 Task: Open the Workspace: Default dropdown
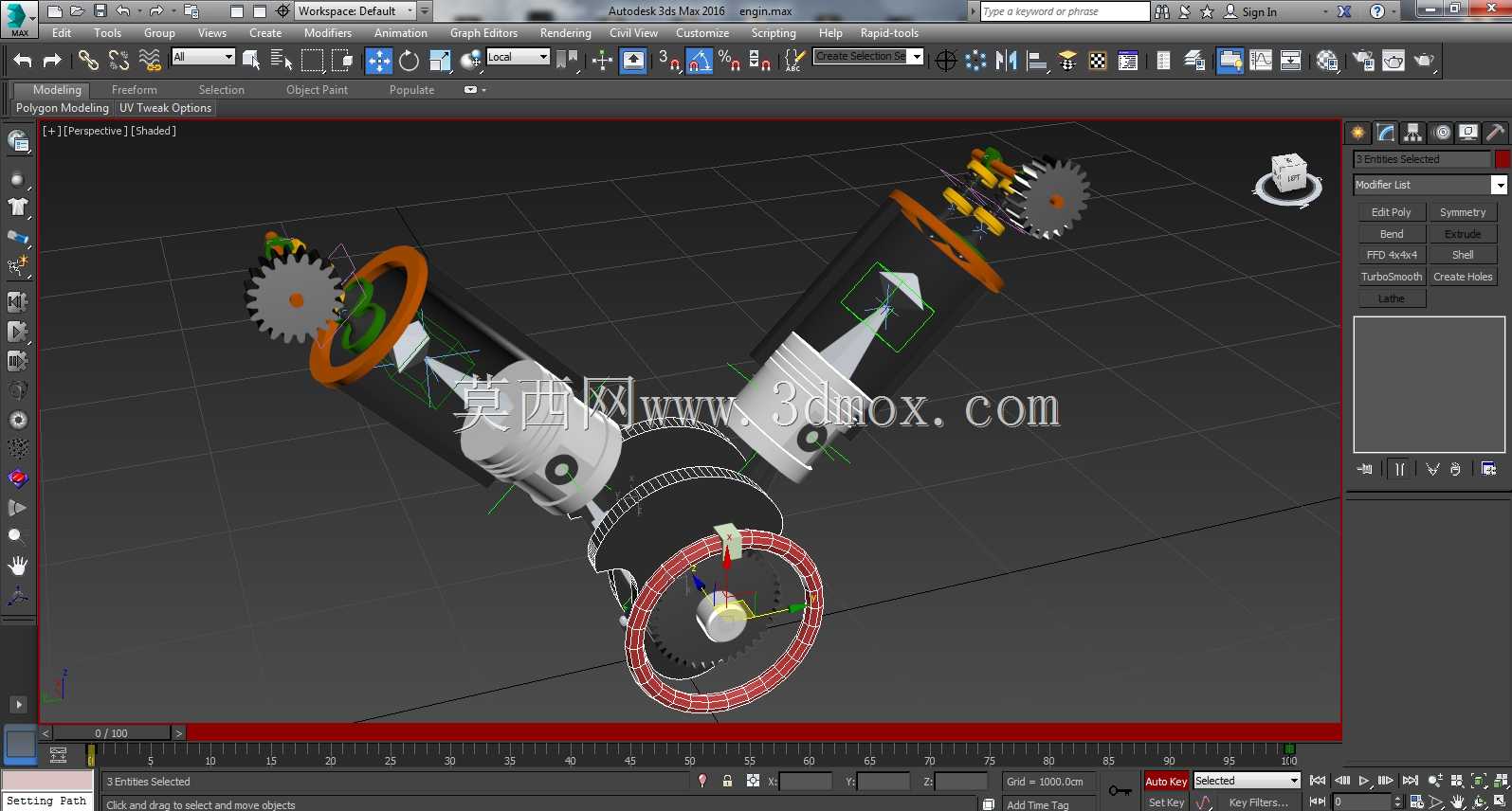click(355, 11)
